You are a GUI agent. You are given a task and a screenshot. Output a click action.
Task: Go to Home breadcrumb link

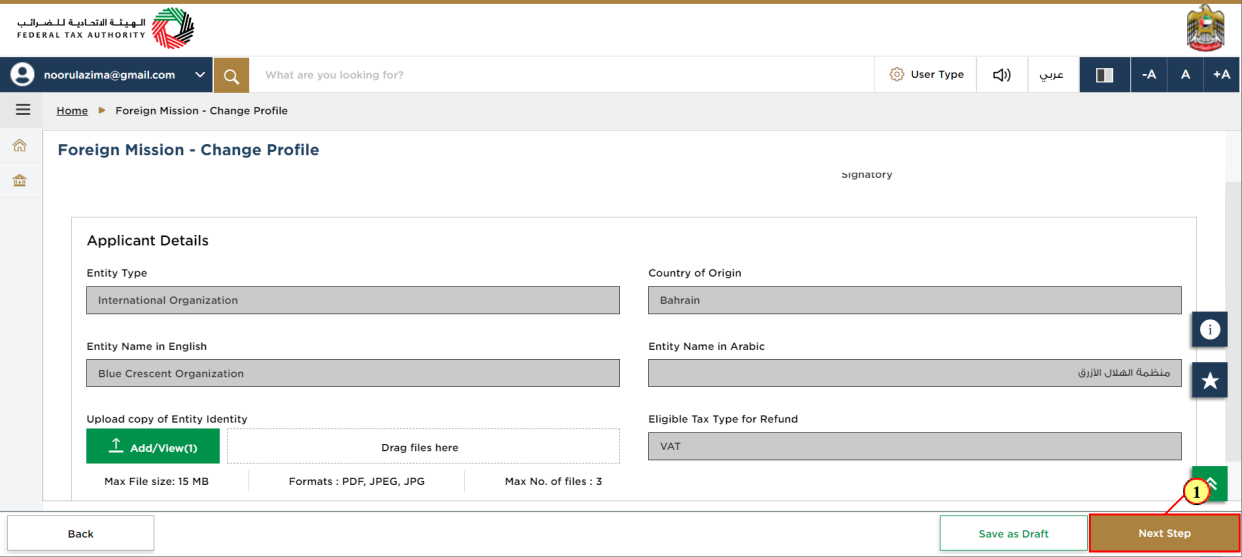(x=72, y=111)
